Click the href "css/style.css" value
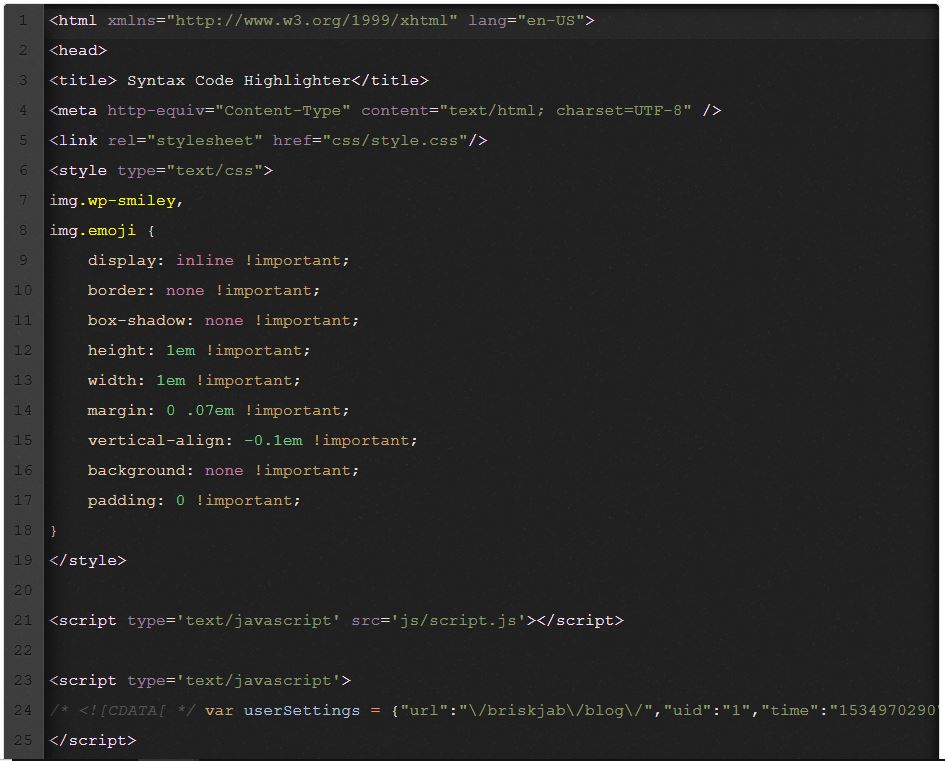Screen dimensions: 945x761 tap(395, 140)
